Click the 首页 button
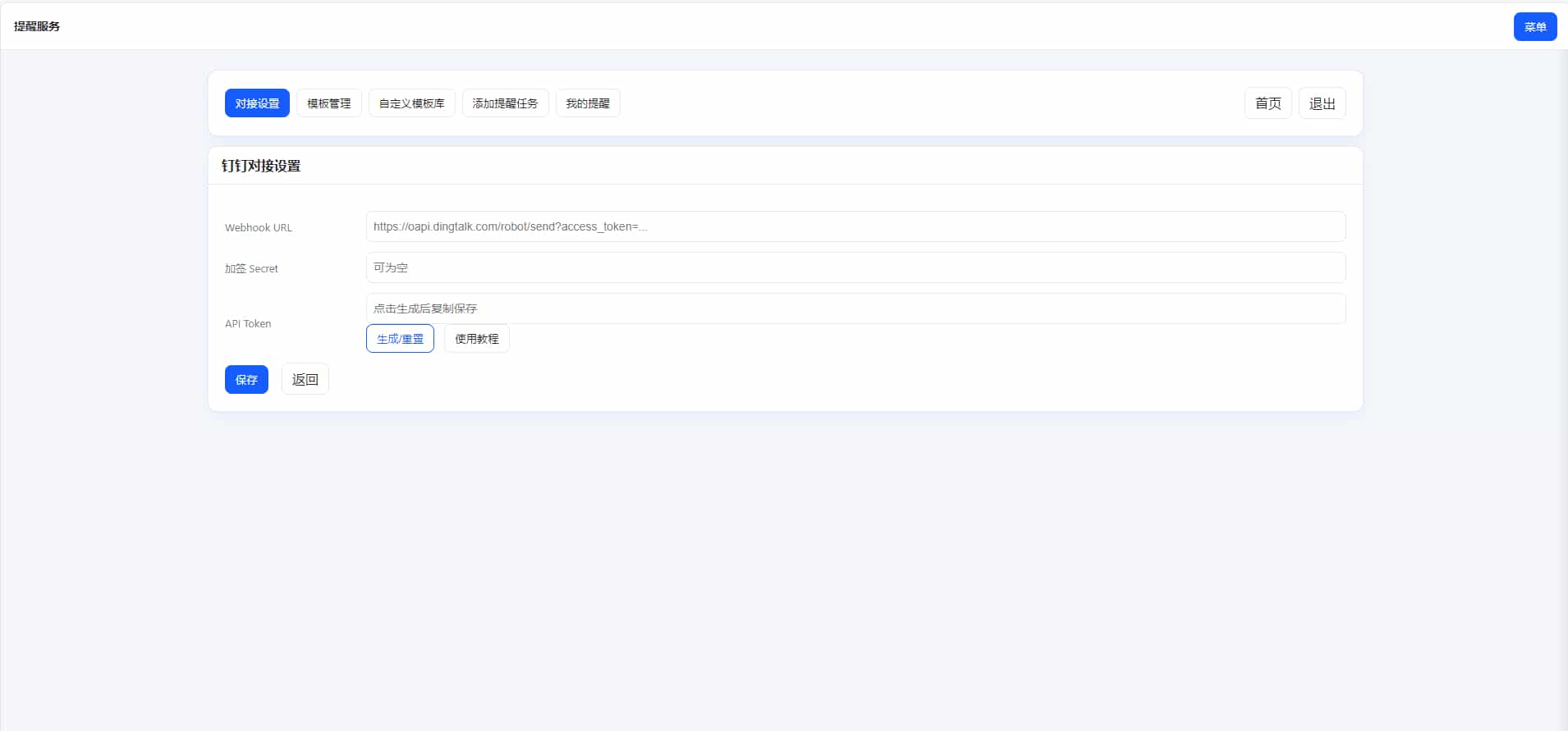 click(1268, 103)
